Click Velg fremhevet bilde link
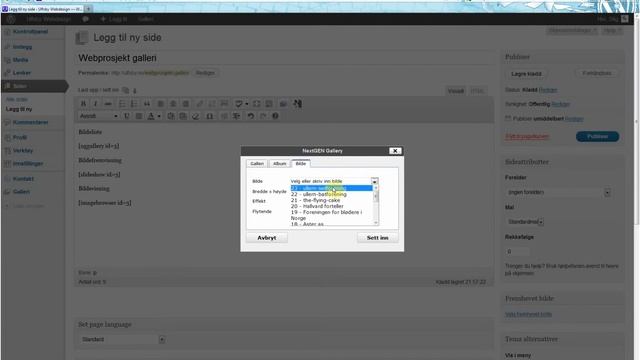Viewport: 640px width, 360px height. click(x=529, y=314)
